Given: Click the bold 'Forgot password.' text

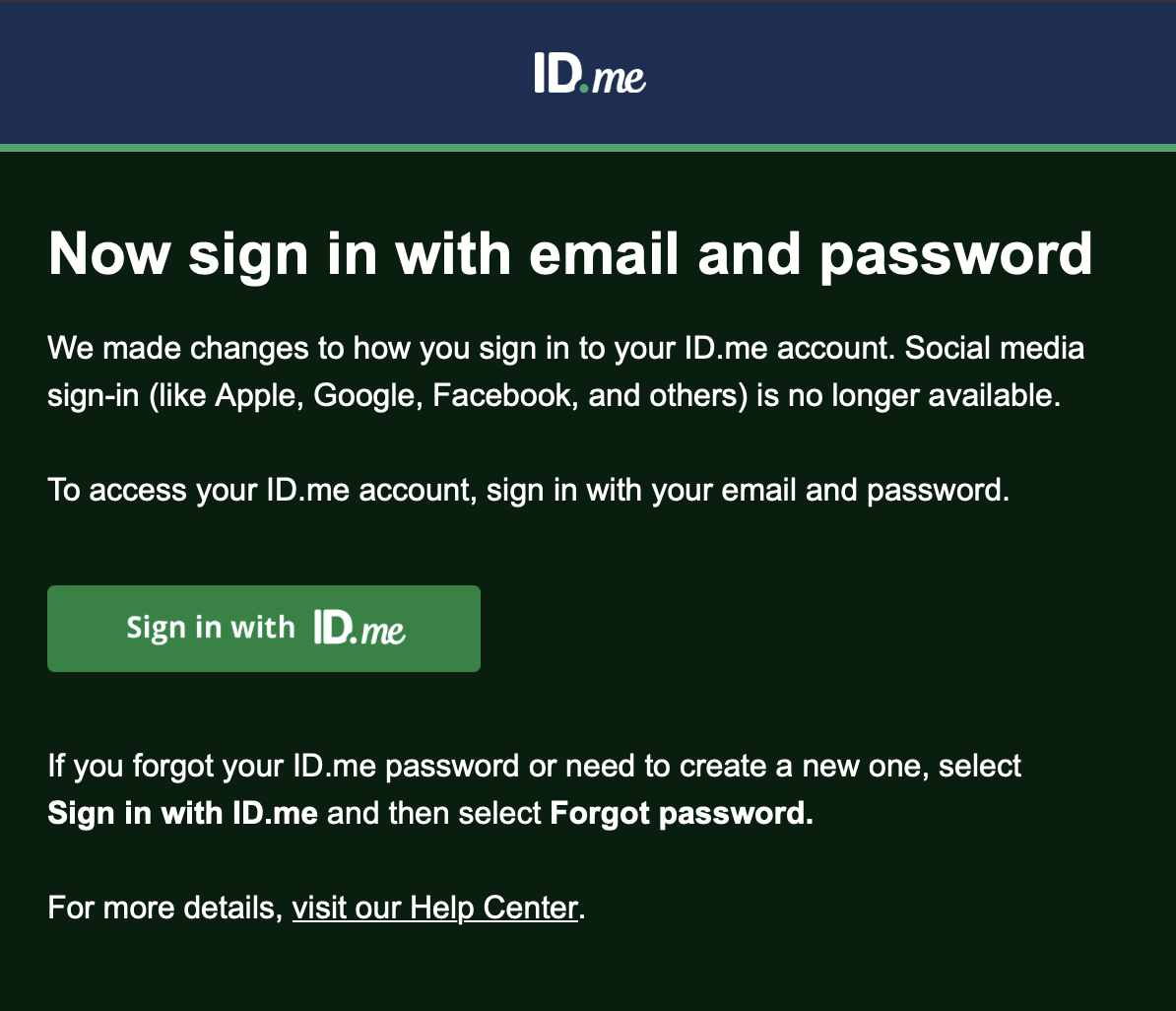Looking at the screenshot, I should pyautogui.click(x=682, y=814).
